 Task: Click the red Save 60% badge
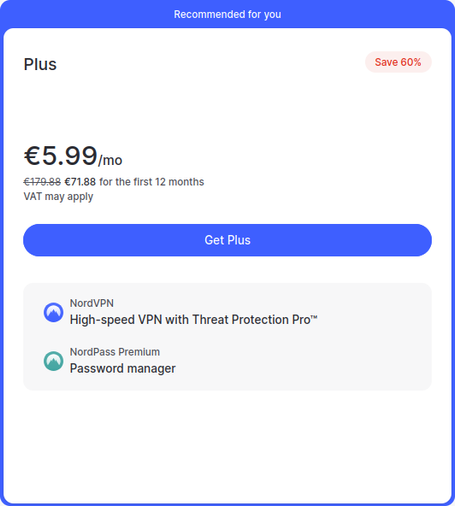coord(398,62)
